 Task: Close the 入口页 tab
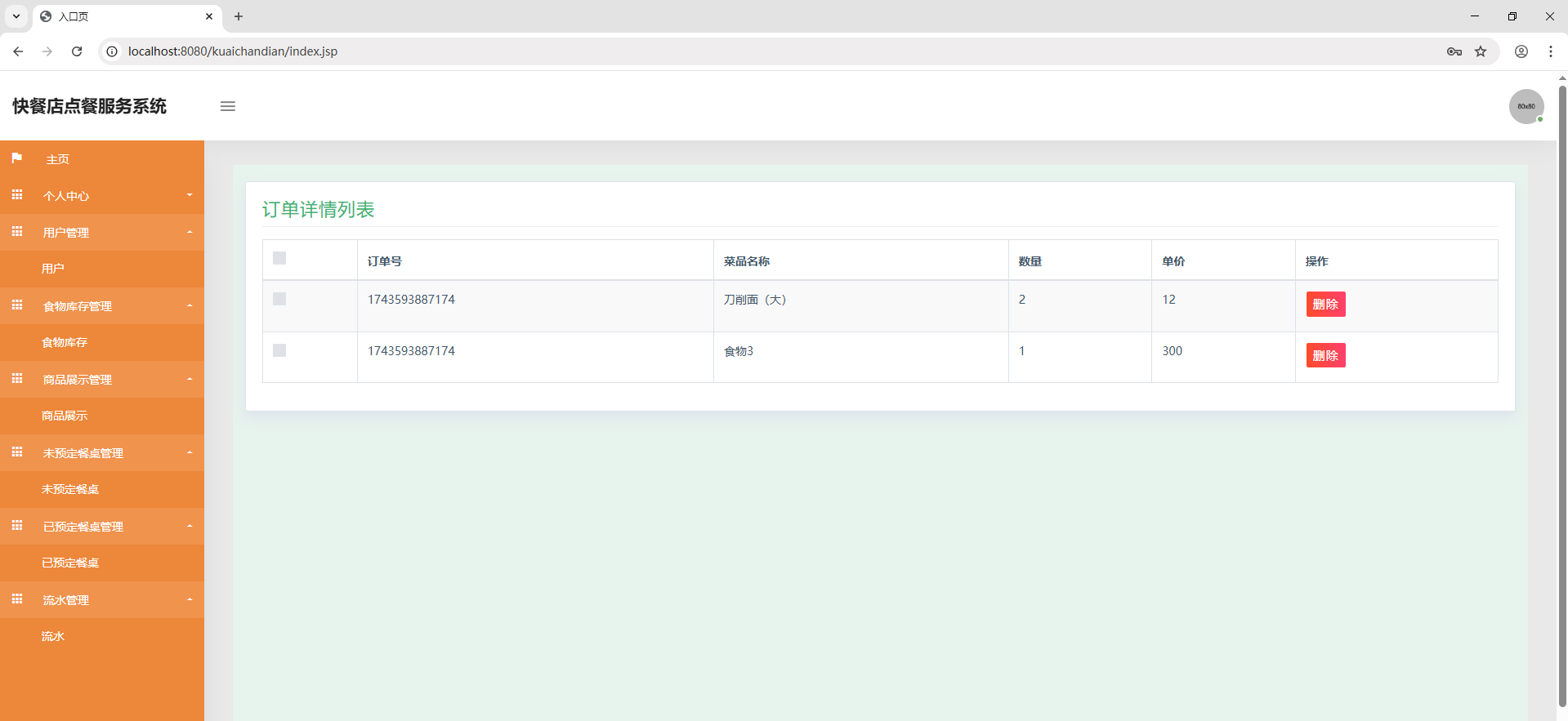[x=209, y=16]
